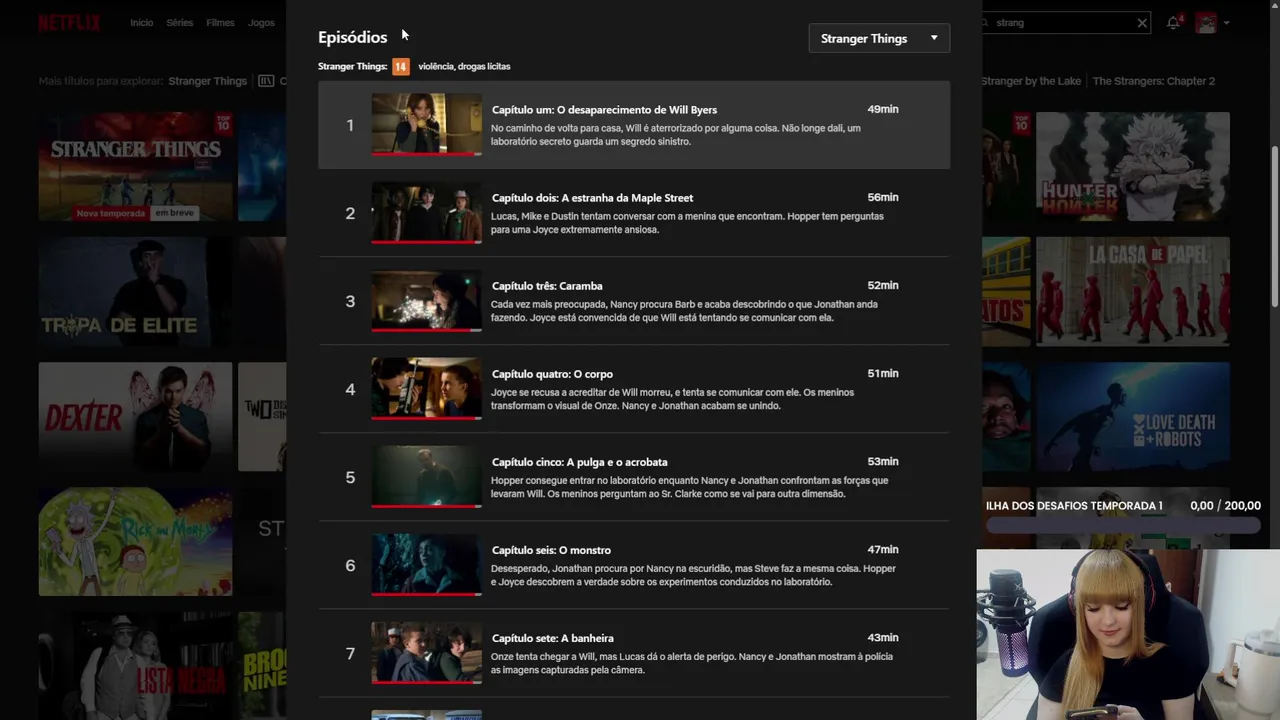
Task: Select 'Capítulo cinco: A pulga e o acrobata'
Action: 579,462
